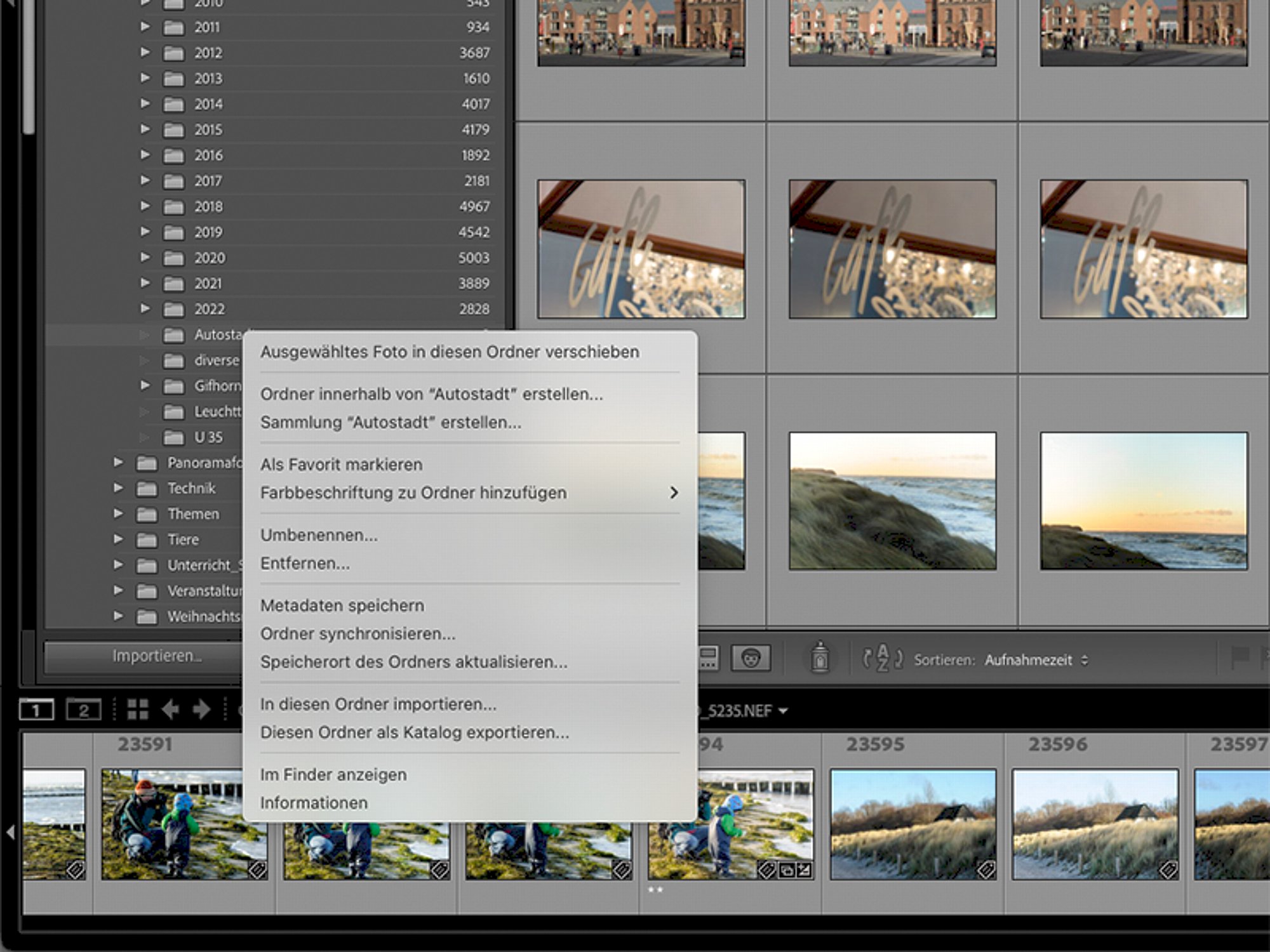
Task: Select middle Café sign grid thumbnail
Action: 892,249
